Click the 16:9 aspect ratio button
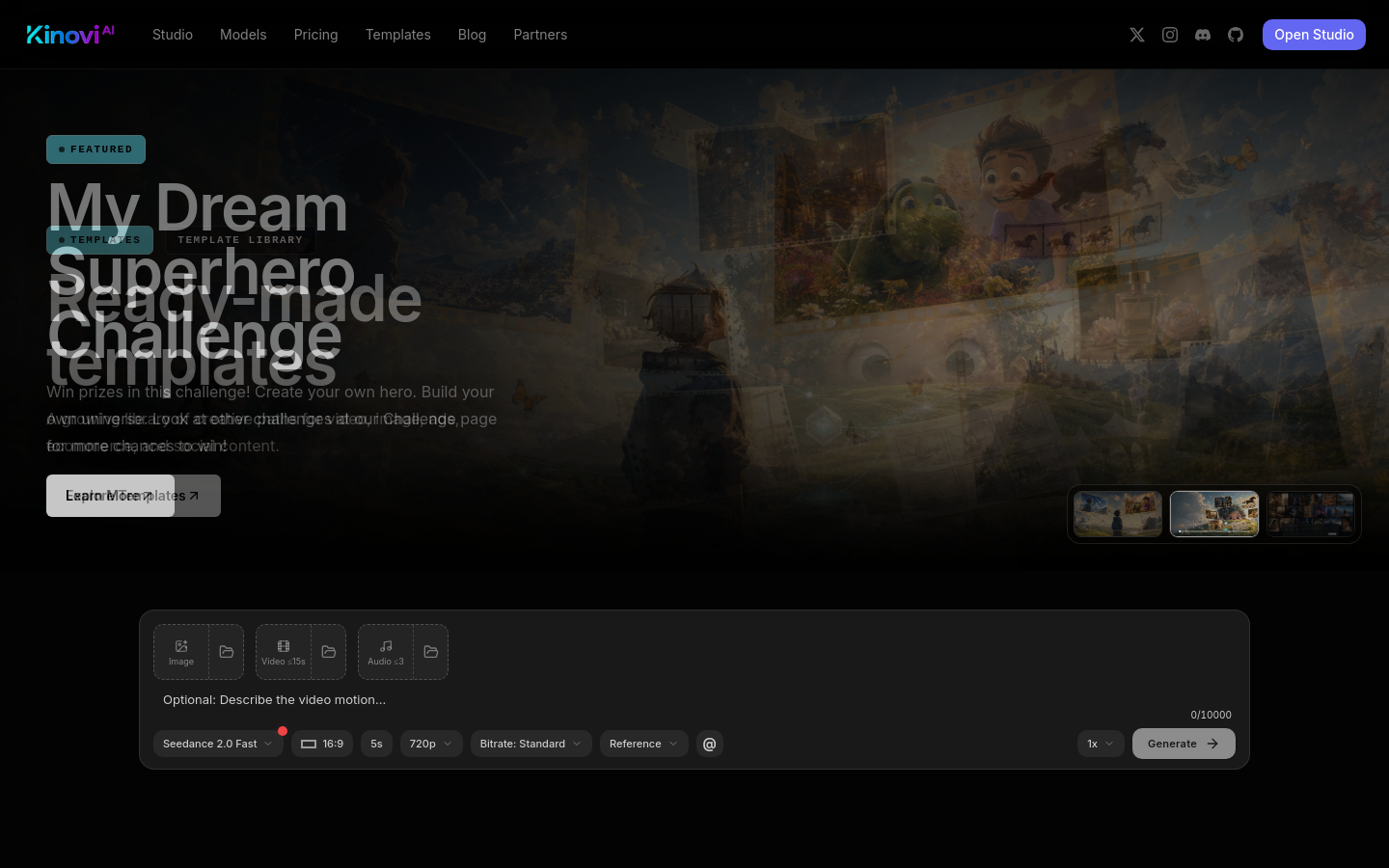 [x=322, y=744]
